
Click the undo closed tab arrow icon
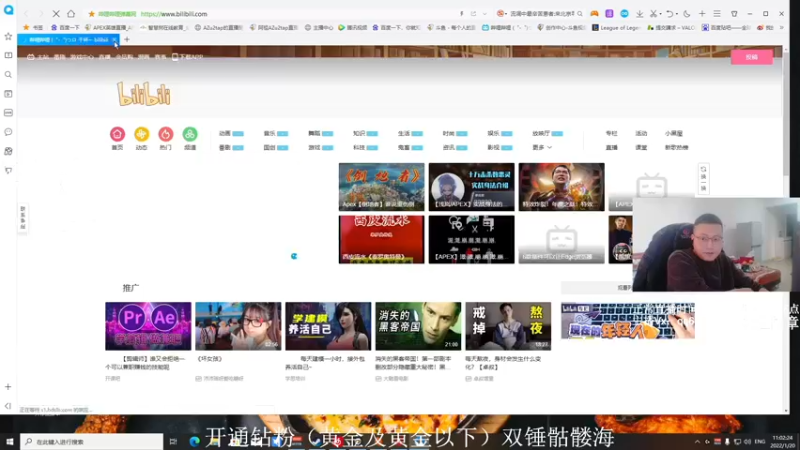click(x=669, y=14)
